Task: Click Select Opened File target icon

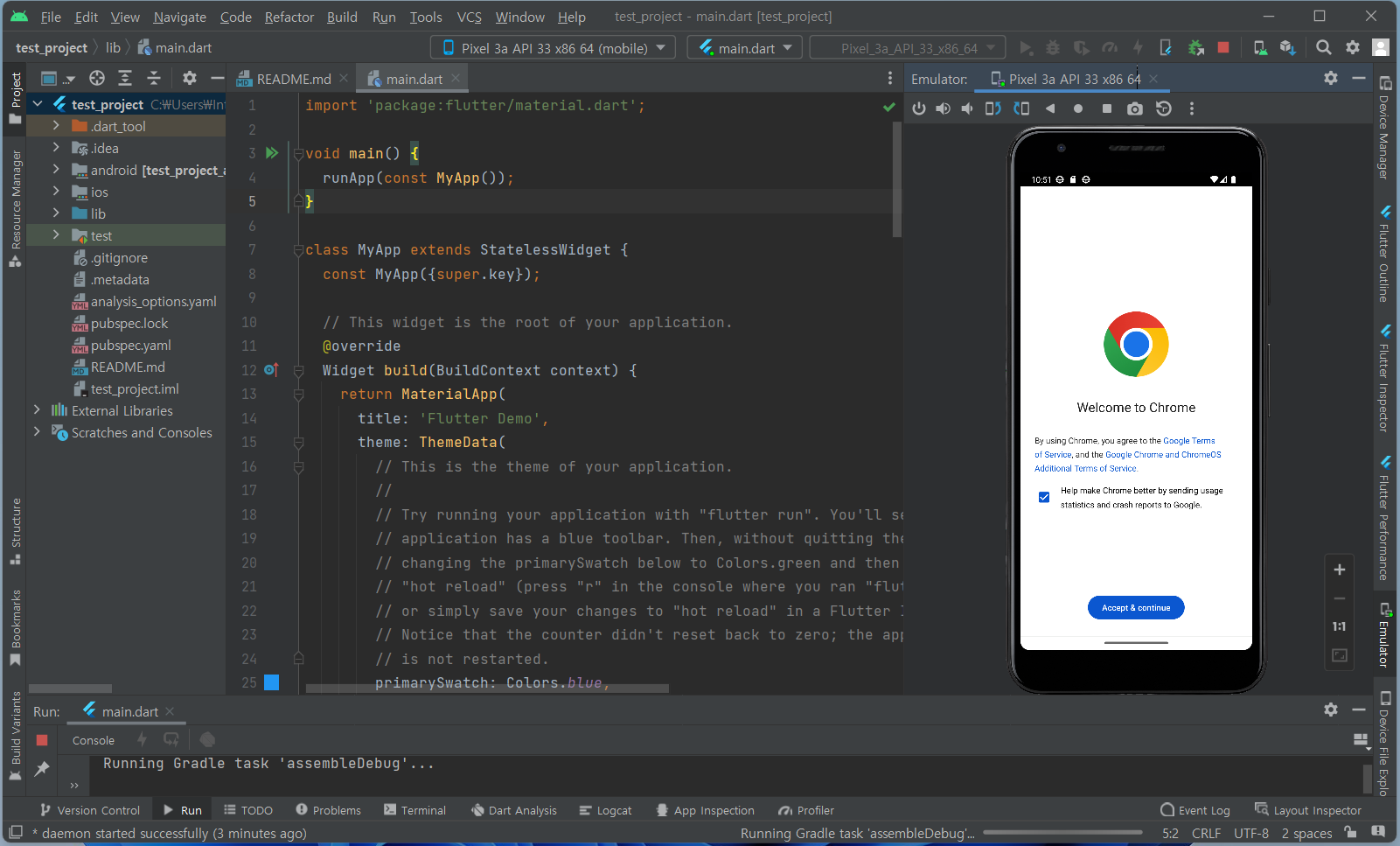Action: pos(97,78)
